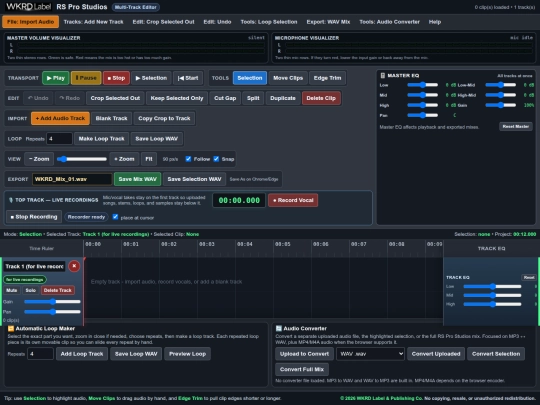Image resolution: width=540 pixels, height=405 pixels.
Task: Stop playback with the red Stop button
Action: click(116, 78)
